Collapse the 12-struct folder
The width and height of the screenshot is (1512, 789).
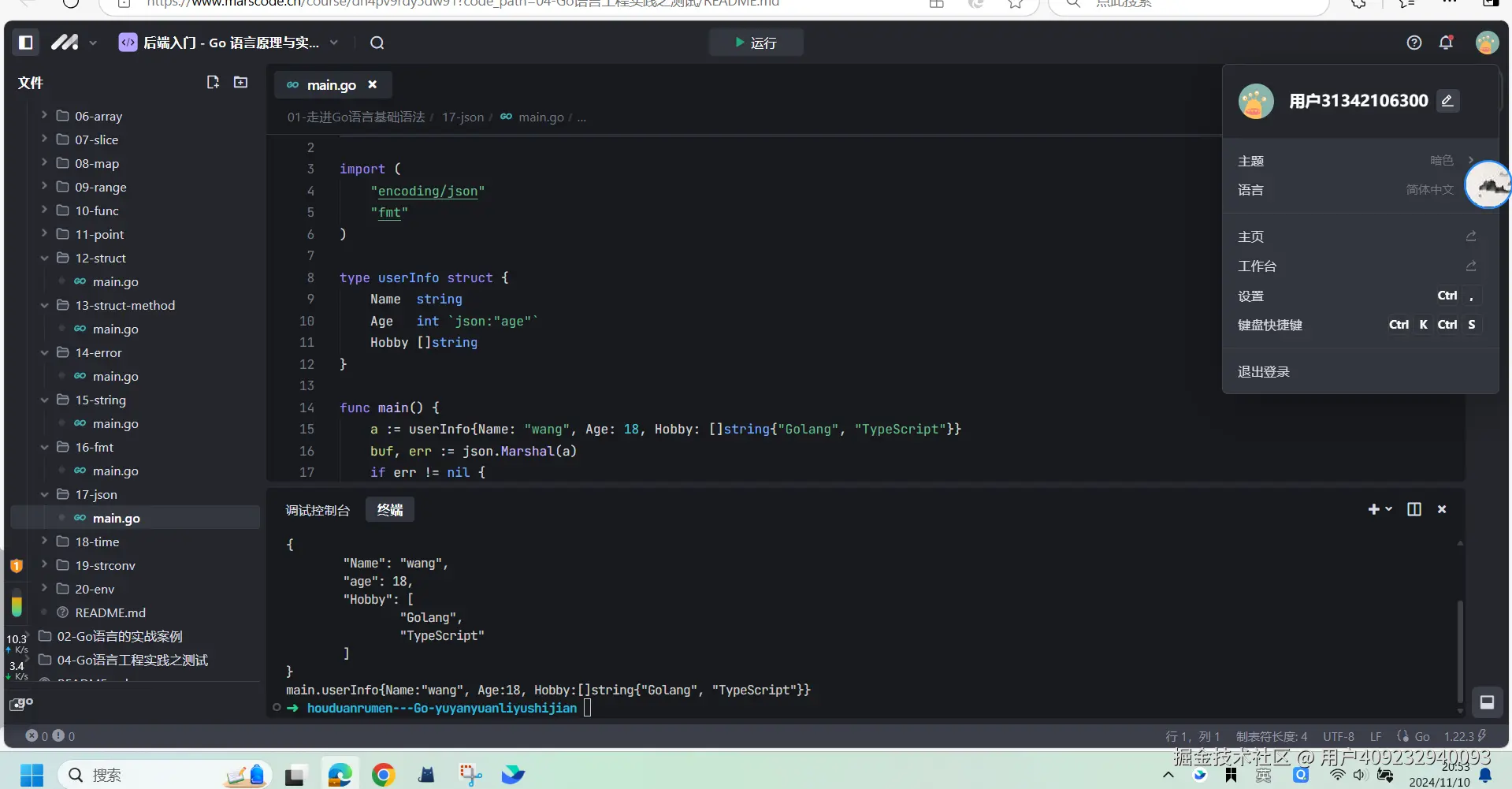click(100, 258)
